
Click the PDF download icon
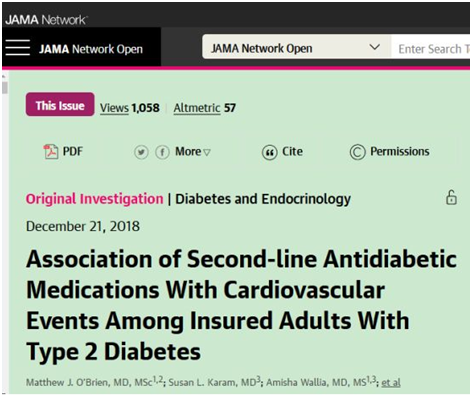coord(51,152)
